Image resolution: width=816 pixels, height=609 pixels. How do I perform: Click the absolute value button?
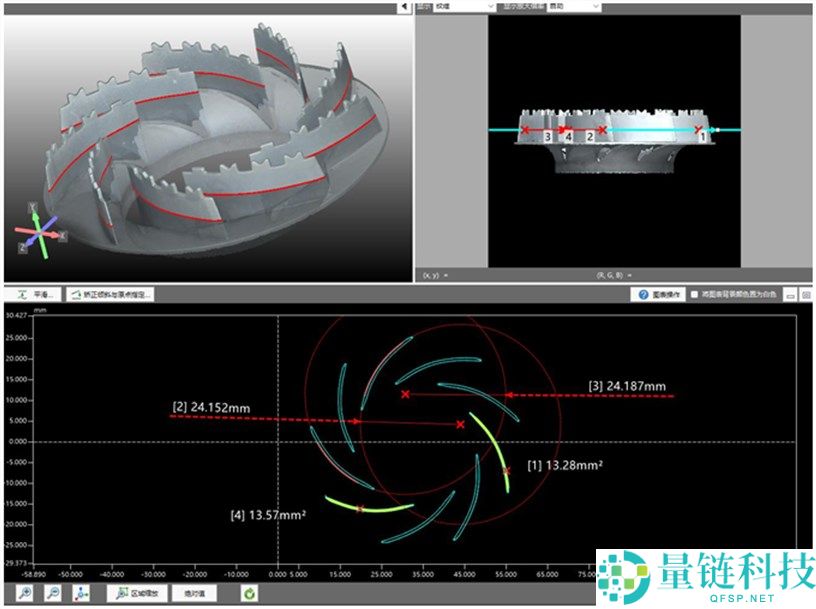point(195,593)
